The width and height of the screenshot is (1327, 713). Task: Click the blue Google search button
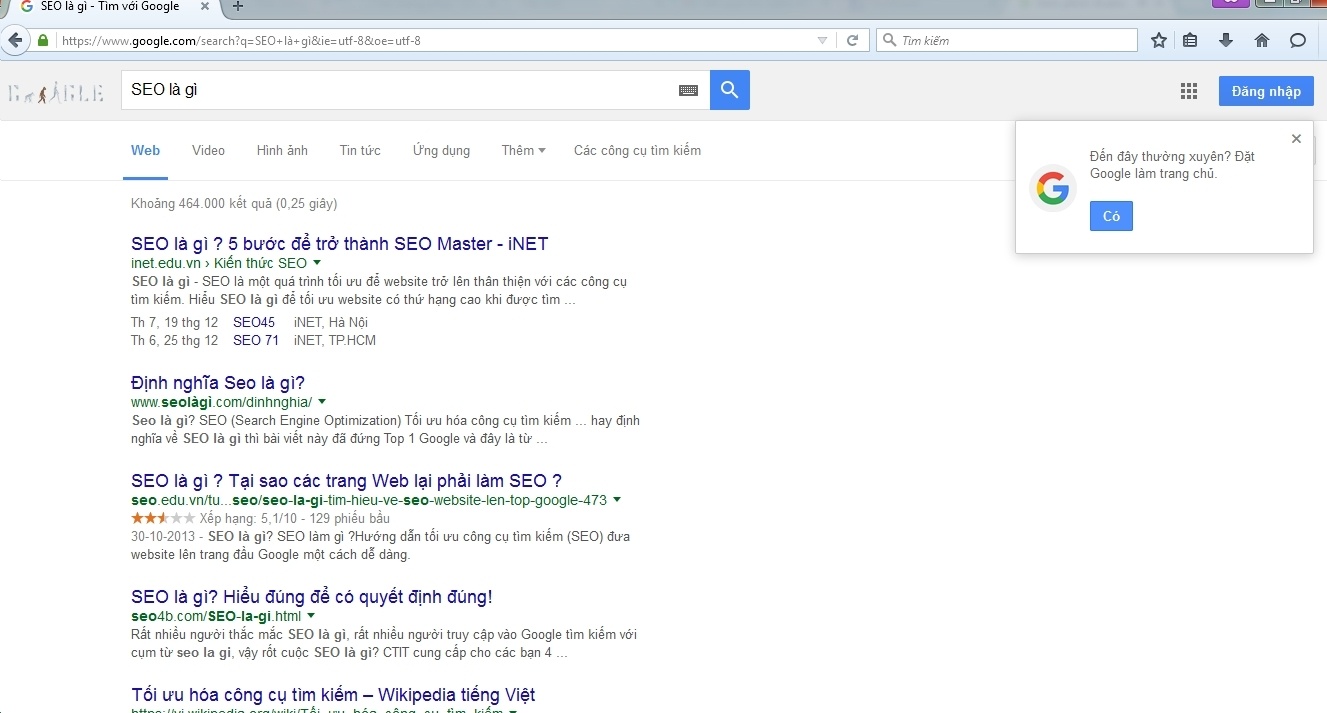click(x=730, y=90)
